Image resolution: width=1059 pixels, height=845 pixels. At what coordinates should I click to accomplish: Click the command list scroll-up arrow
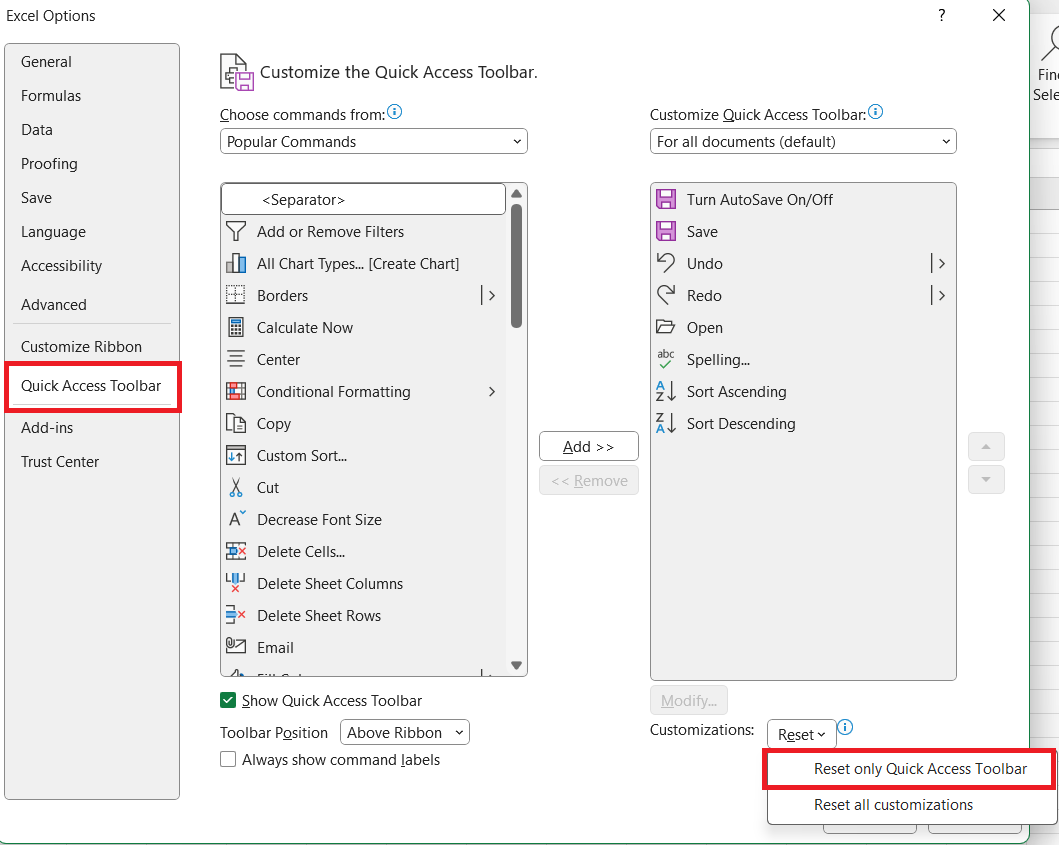[517, 194]
